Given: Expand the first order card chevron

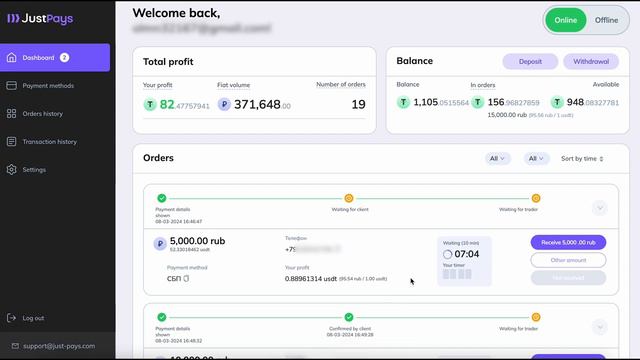Looking at the screenshot, I should pos(600,208).
